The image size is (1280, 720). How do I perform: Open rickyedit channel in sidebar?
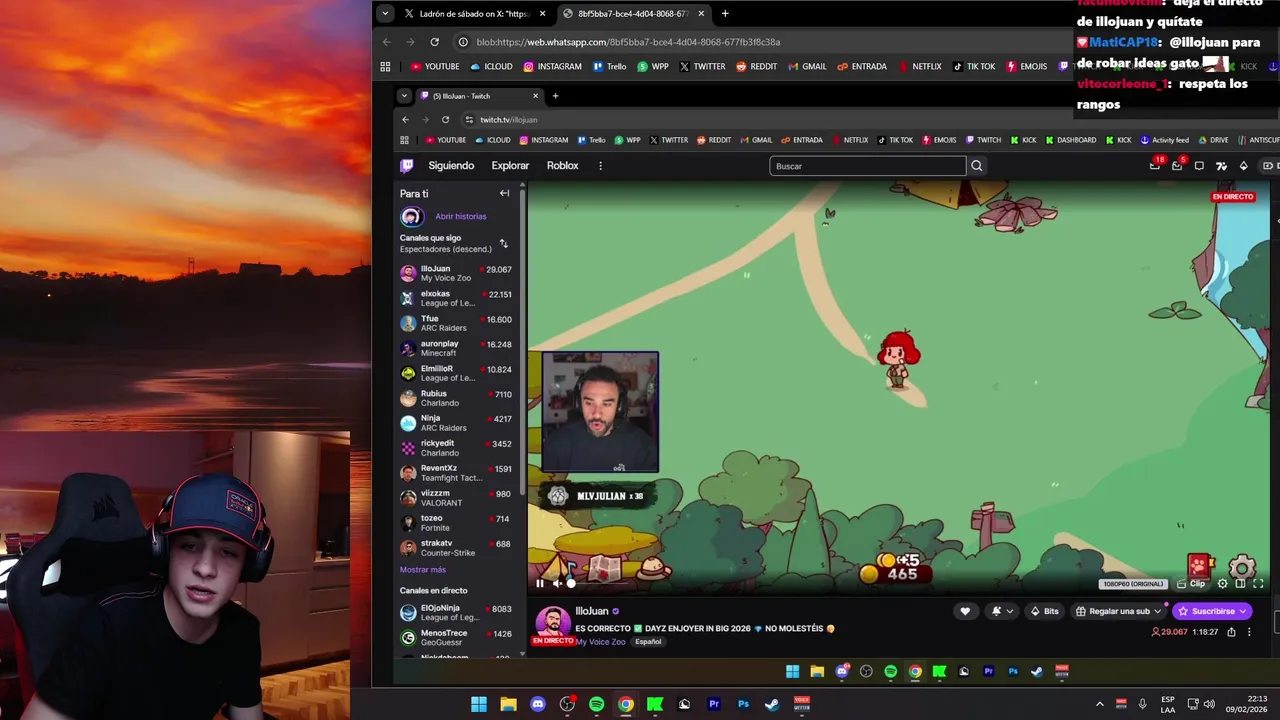(x=456, y=448)
